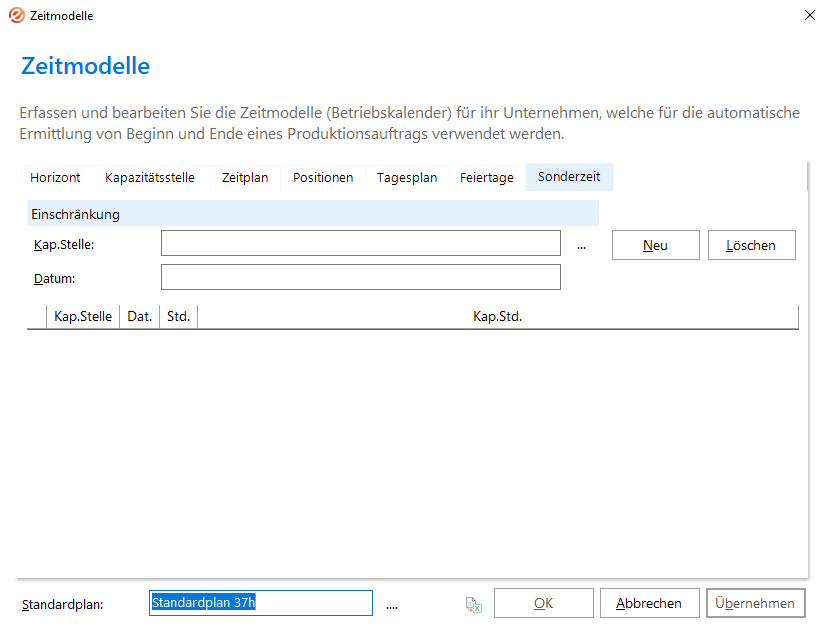Apply changes with Übernehmen button

pyautogui.click(x=755, y=603)
